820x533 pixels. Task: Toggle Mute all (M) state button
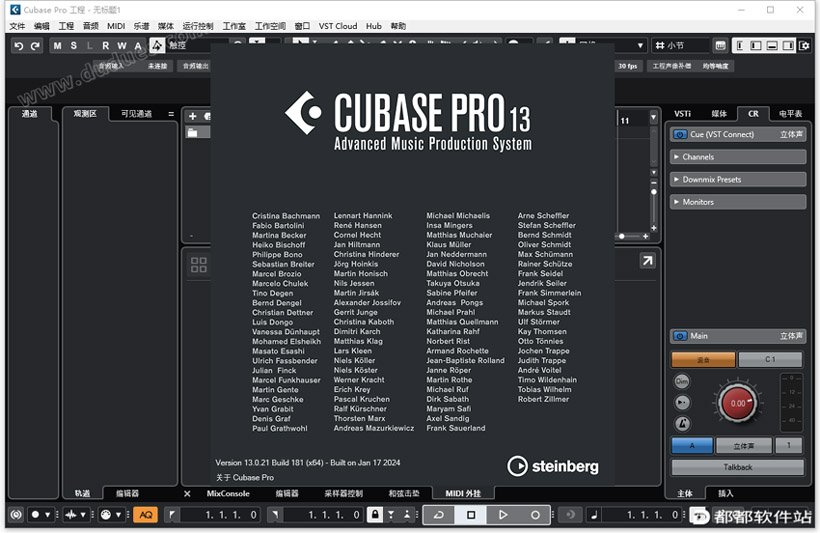pyautogui.click(x=58, y=46)
